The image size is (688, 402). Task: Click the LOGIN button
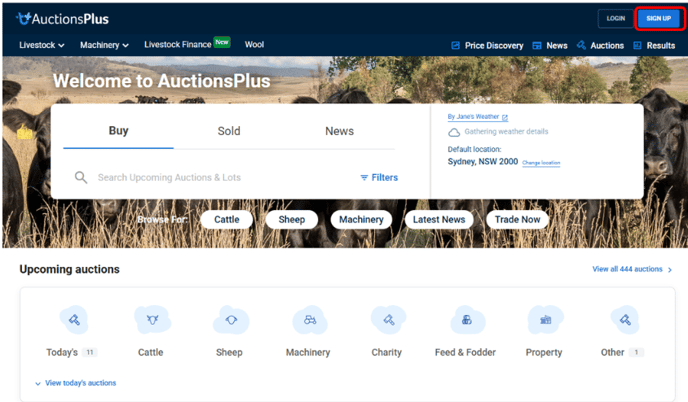pyautogui.click(x=616, y=18)
